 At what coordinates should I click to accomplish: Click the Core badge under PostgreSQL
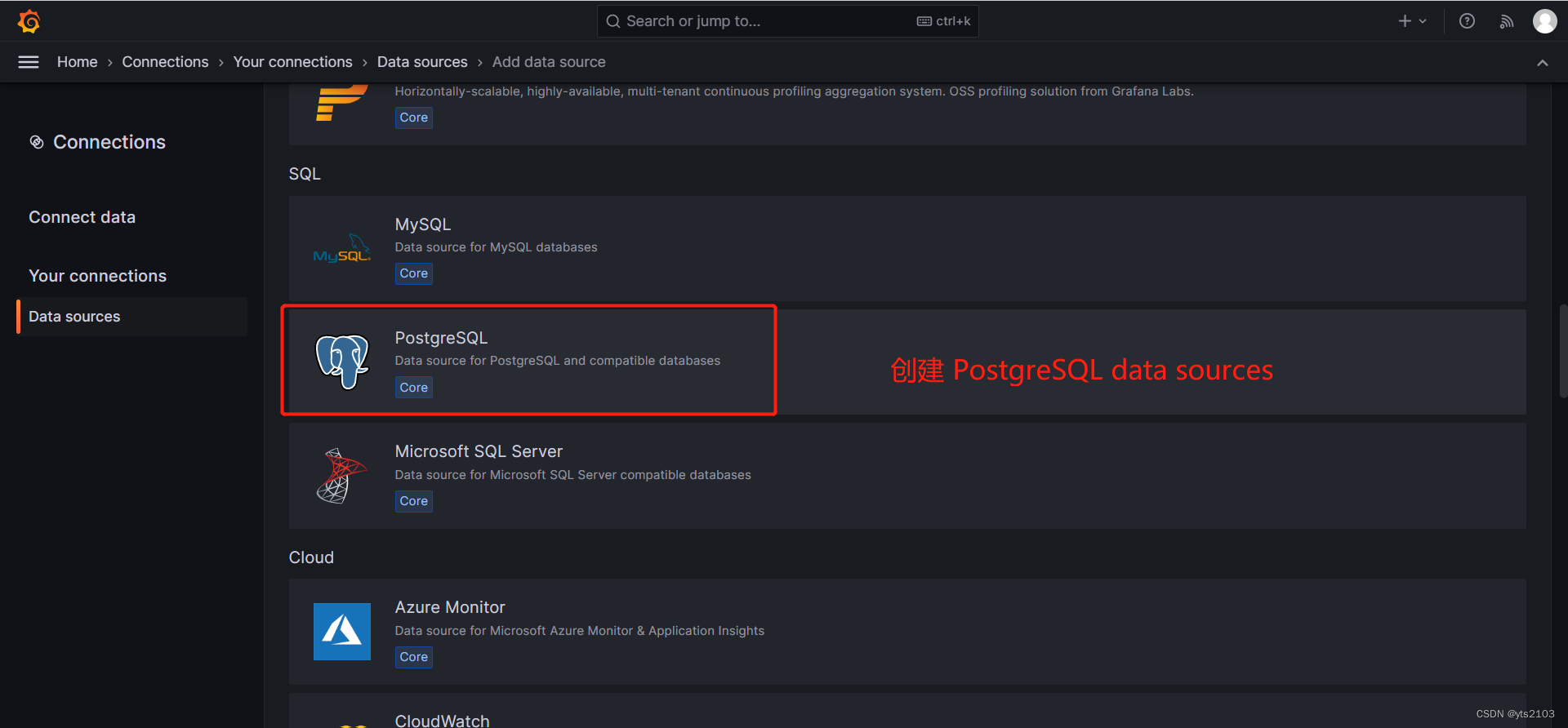(413, 388)
